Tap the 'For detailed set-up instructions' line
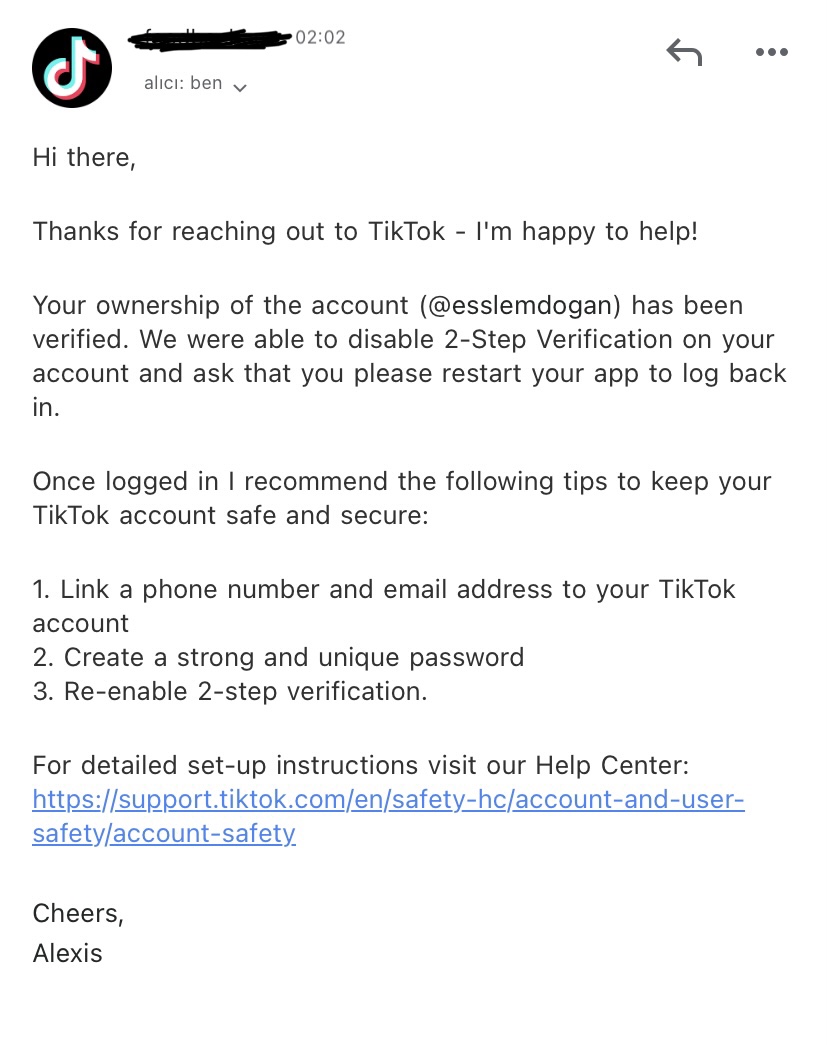Screen dimensions: 827x1045 (x=361, y=766)
